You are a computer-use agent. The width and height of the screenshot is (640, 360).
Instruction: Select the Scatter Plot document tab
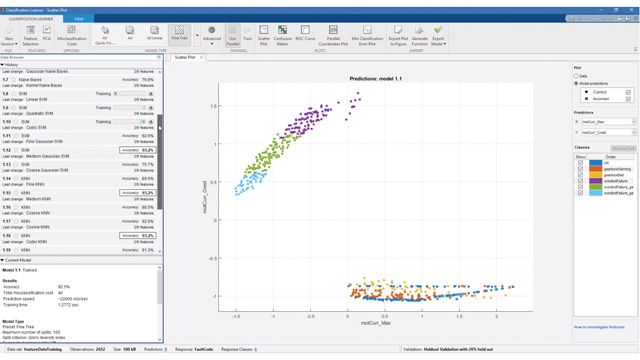[x=185, y=58]
